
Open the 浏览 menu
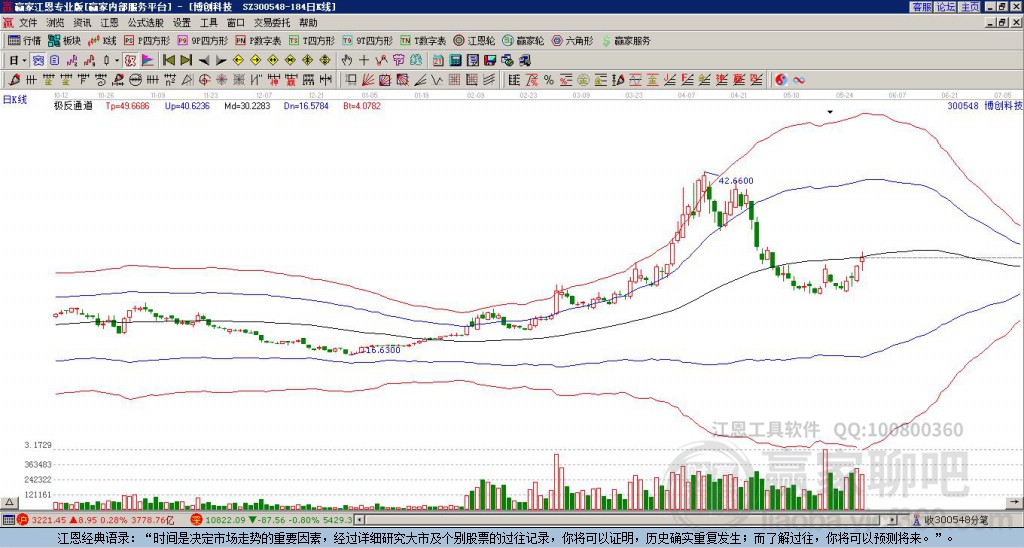coord(56,23)
